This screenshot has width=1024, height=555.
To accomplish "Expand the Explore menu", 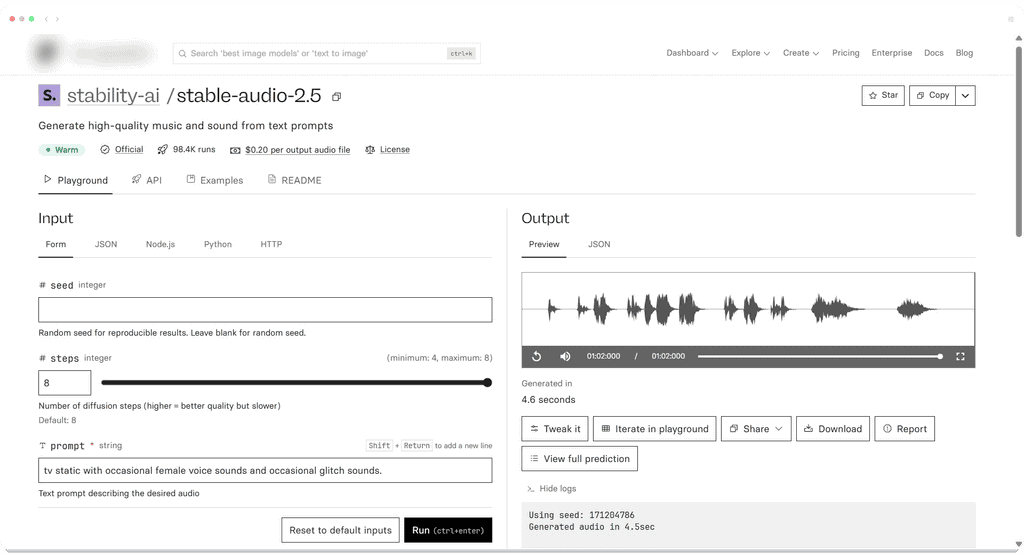I will [x=750, y=53].
